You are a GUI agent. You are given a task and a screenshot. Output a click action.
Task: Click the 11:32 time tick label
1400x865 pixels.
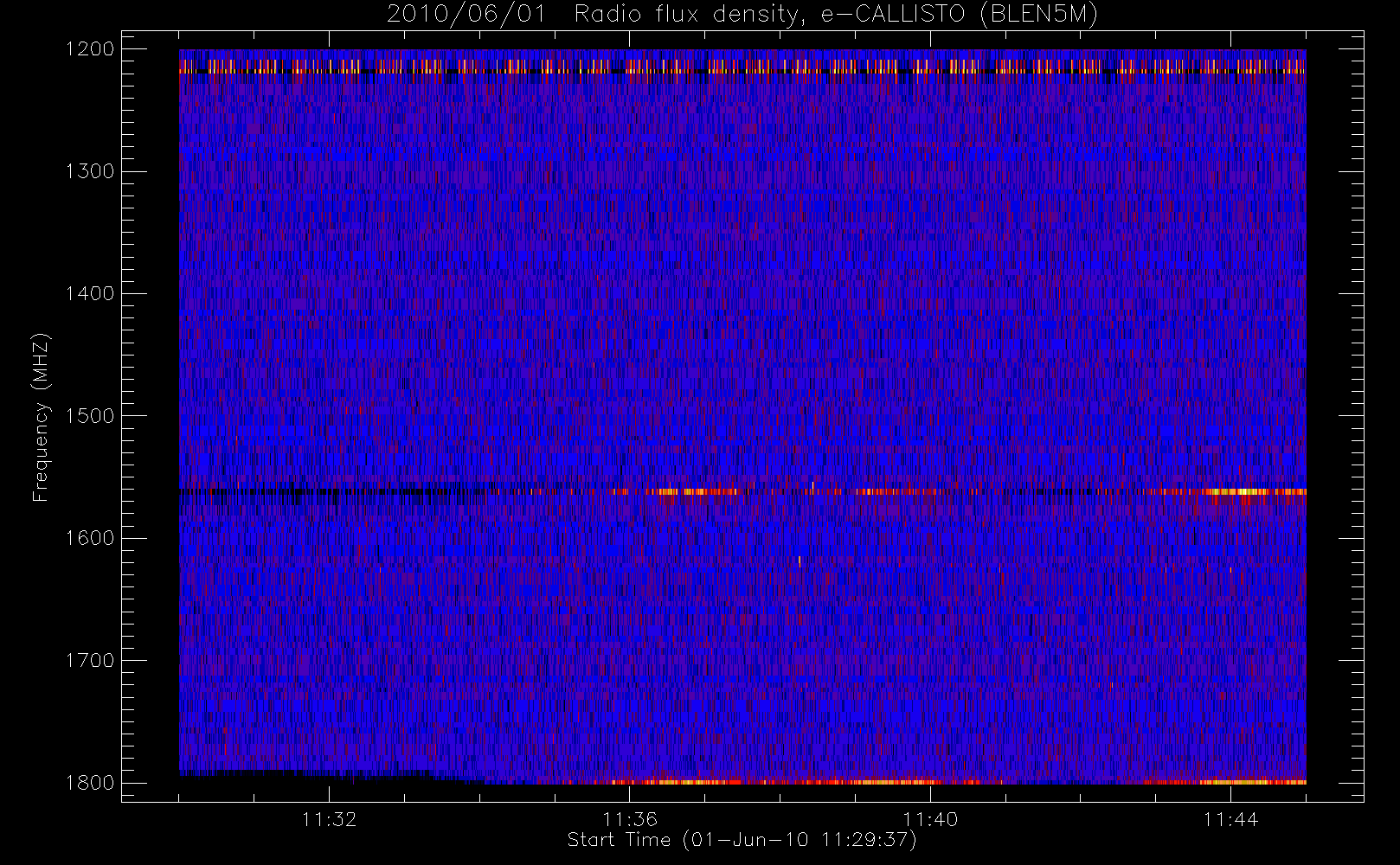pyautogui.click(x=329, y=819)
